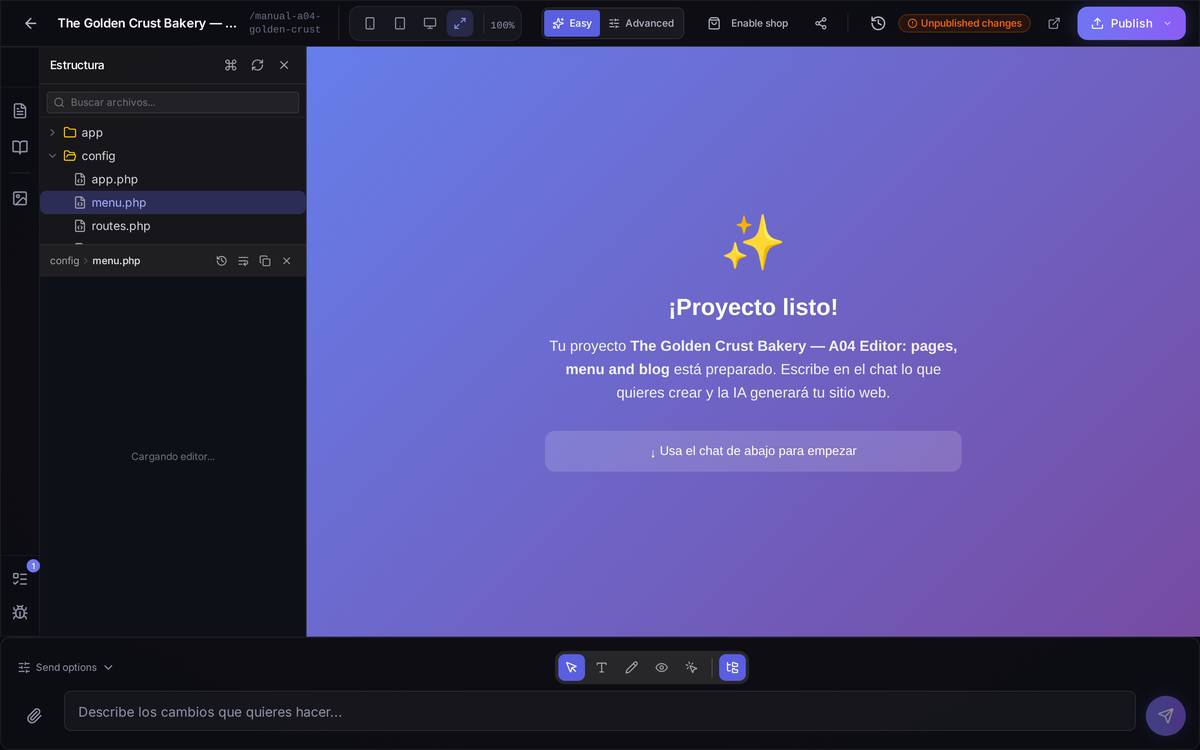
Task: Switch preview to mobile phone view
Action: pyautogui.click(x=370, y=23)
